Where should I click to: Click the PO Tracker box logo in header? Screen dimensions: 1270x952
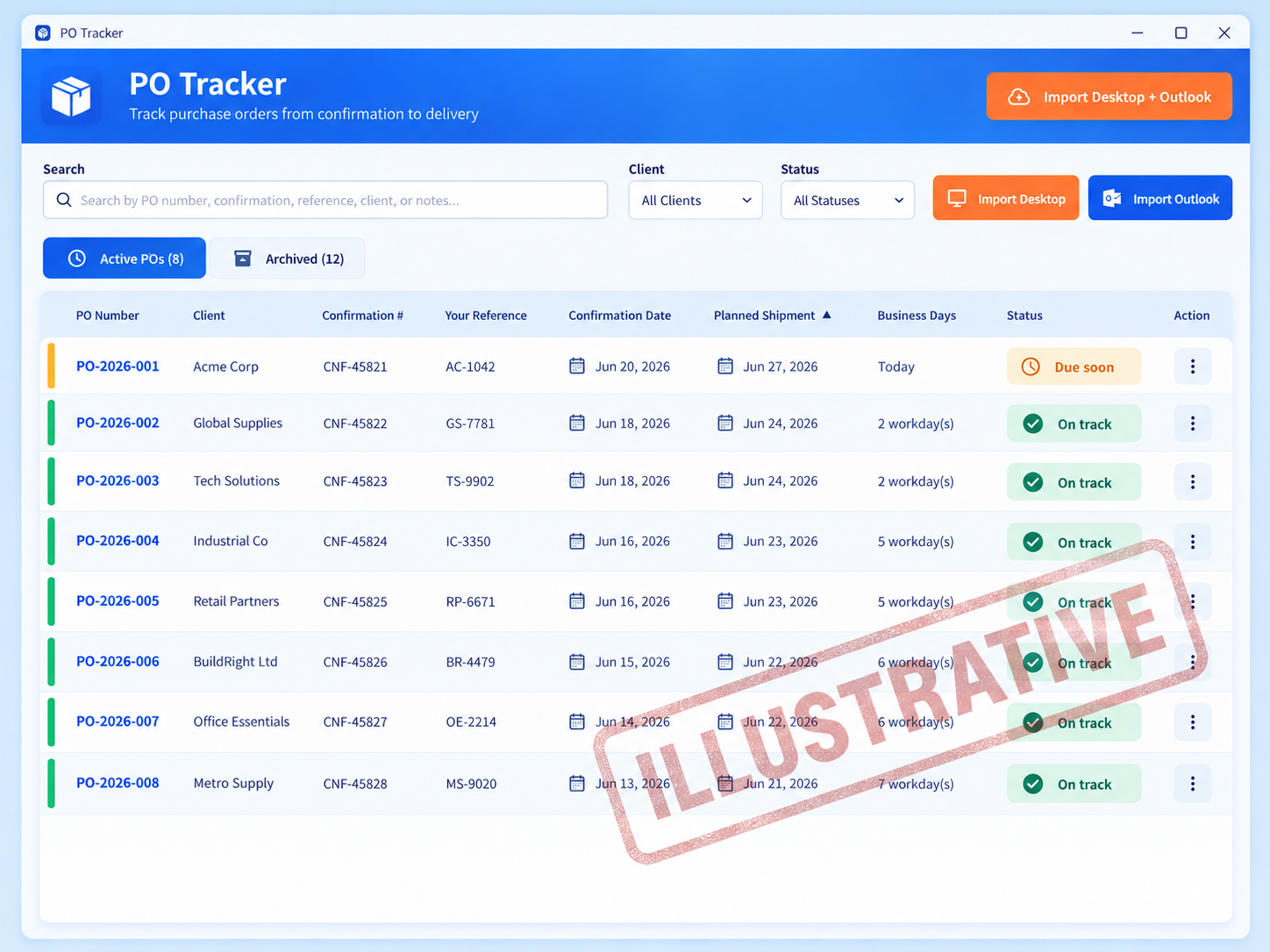point(71,96)
